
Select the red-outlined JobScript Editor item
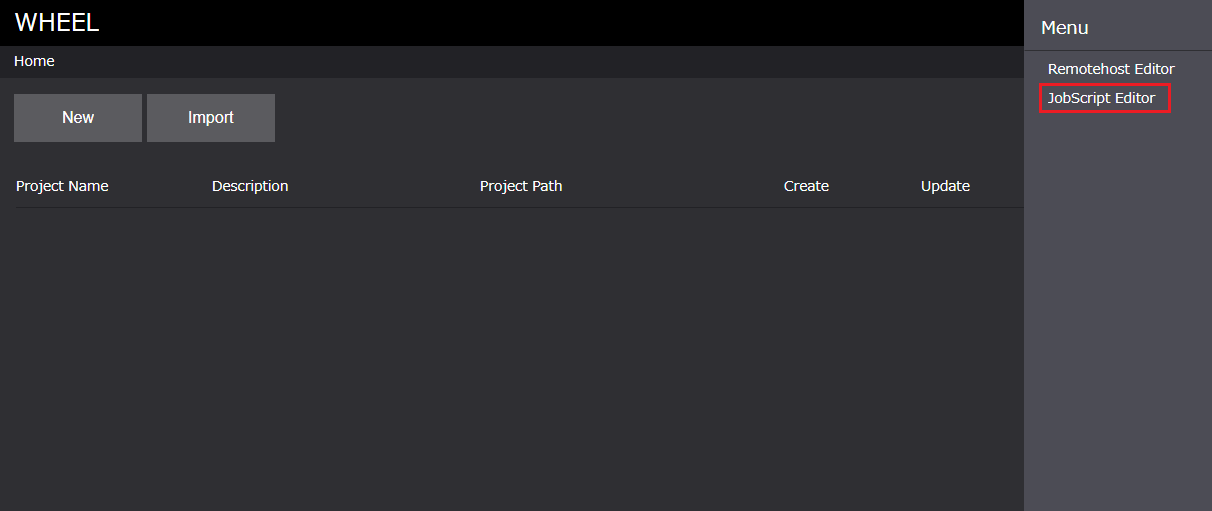1104,98
